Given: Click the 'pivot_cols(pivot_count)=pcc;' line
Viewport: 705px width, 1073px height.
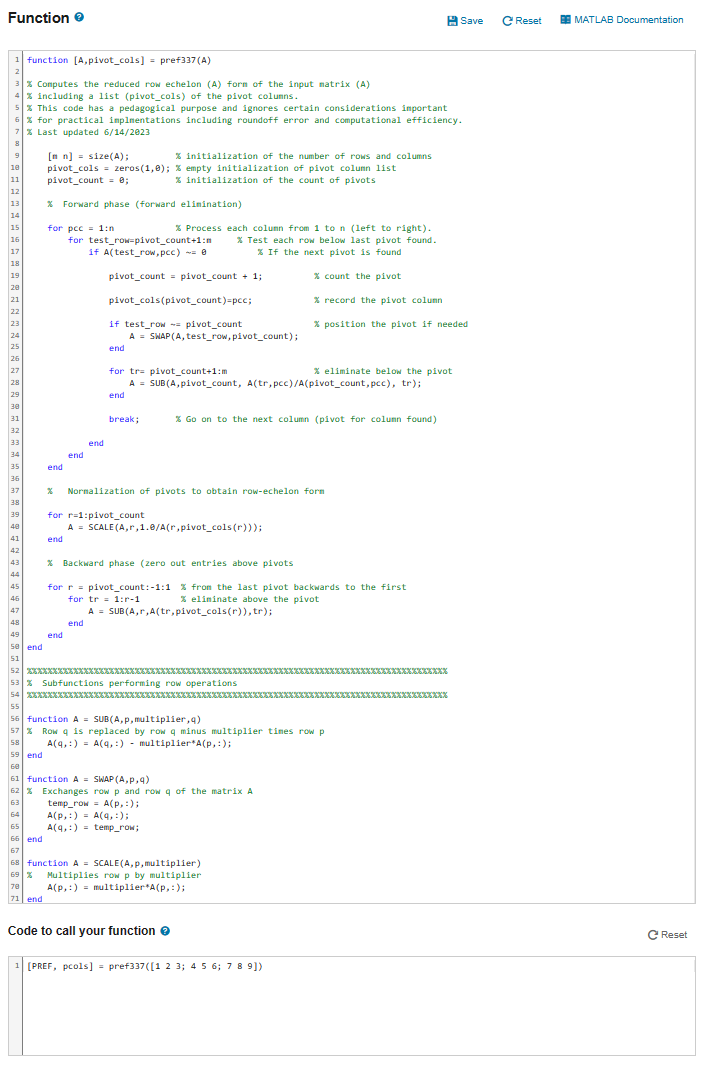Looking at the screenshot, I should [181, 300].
